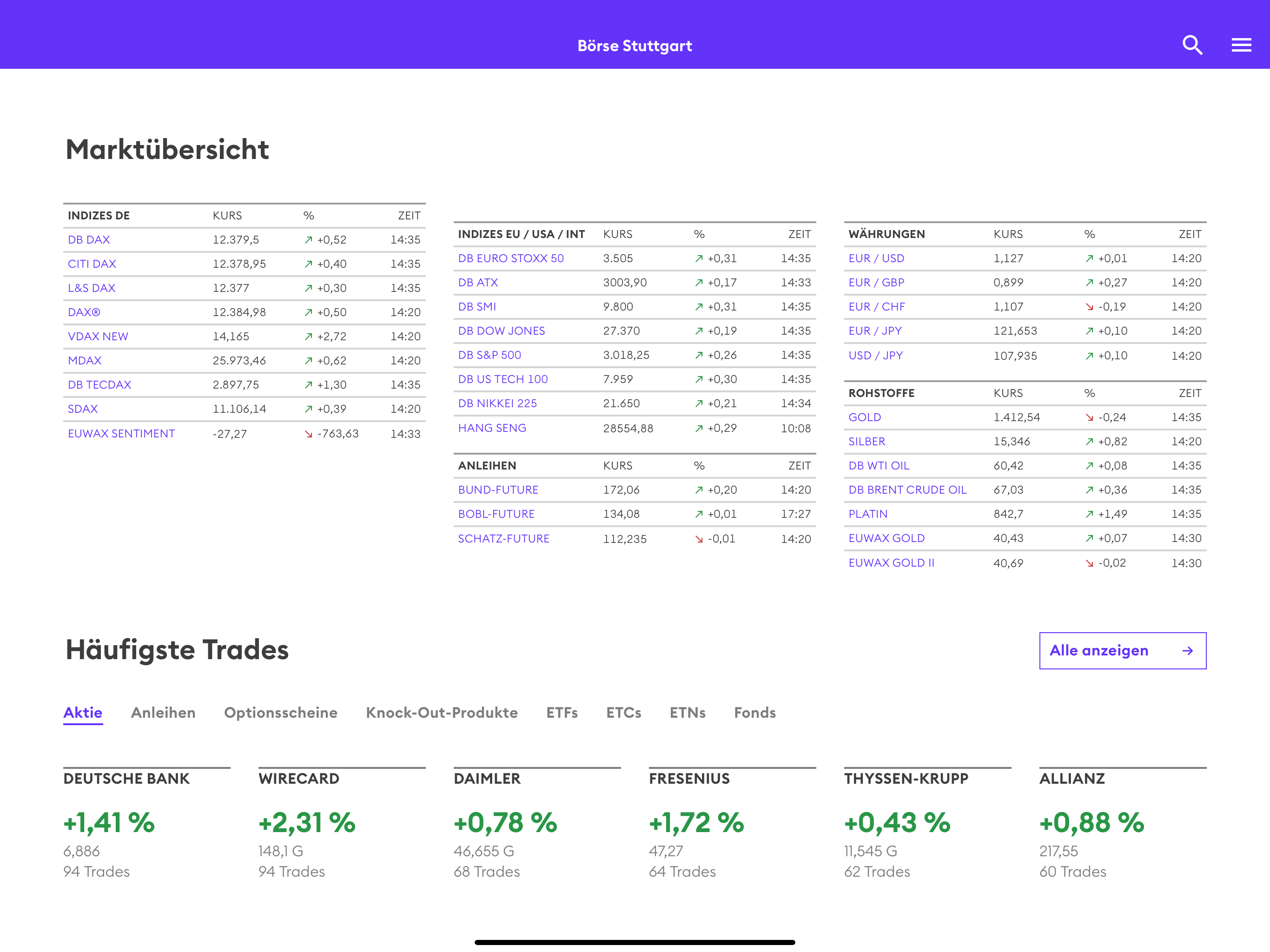Open the DAX® index link

pos(84,312)
